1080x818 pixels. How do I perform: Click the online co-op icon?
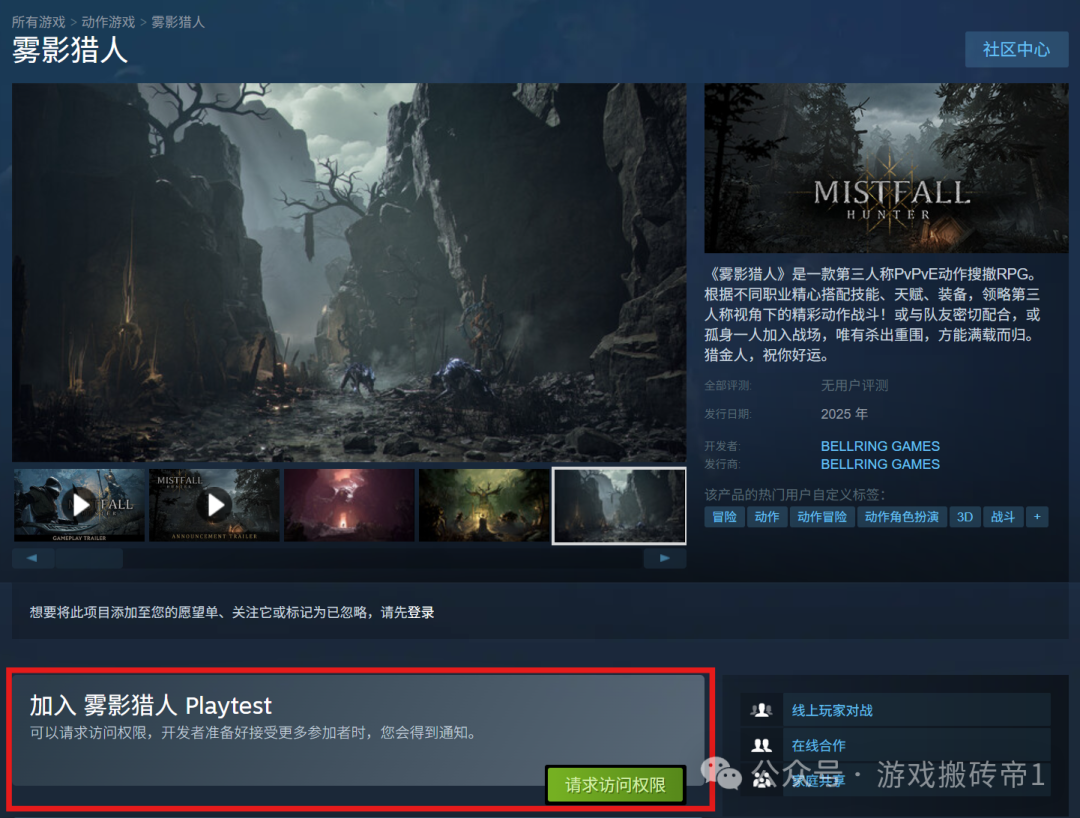click(x=762, y=745)
